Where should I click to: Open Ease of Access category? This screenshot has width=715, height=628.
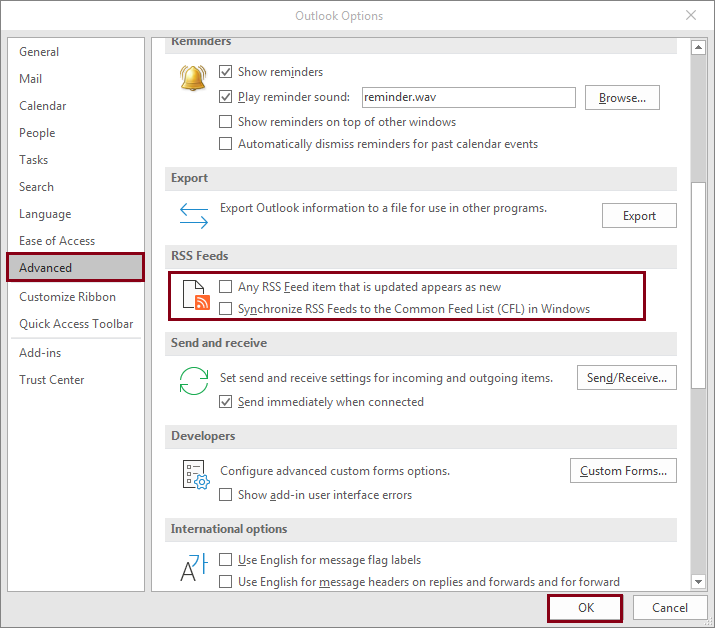[76, 241]
